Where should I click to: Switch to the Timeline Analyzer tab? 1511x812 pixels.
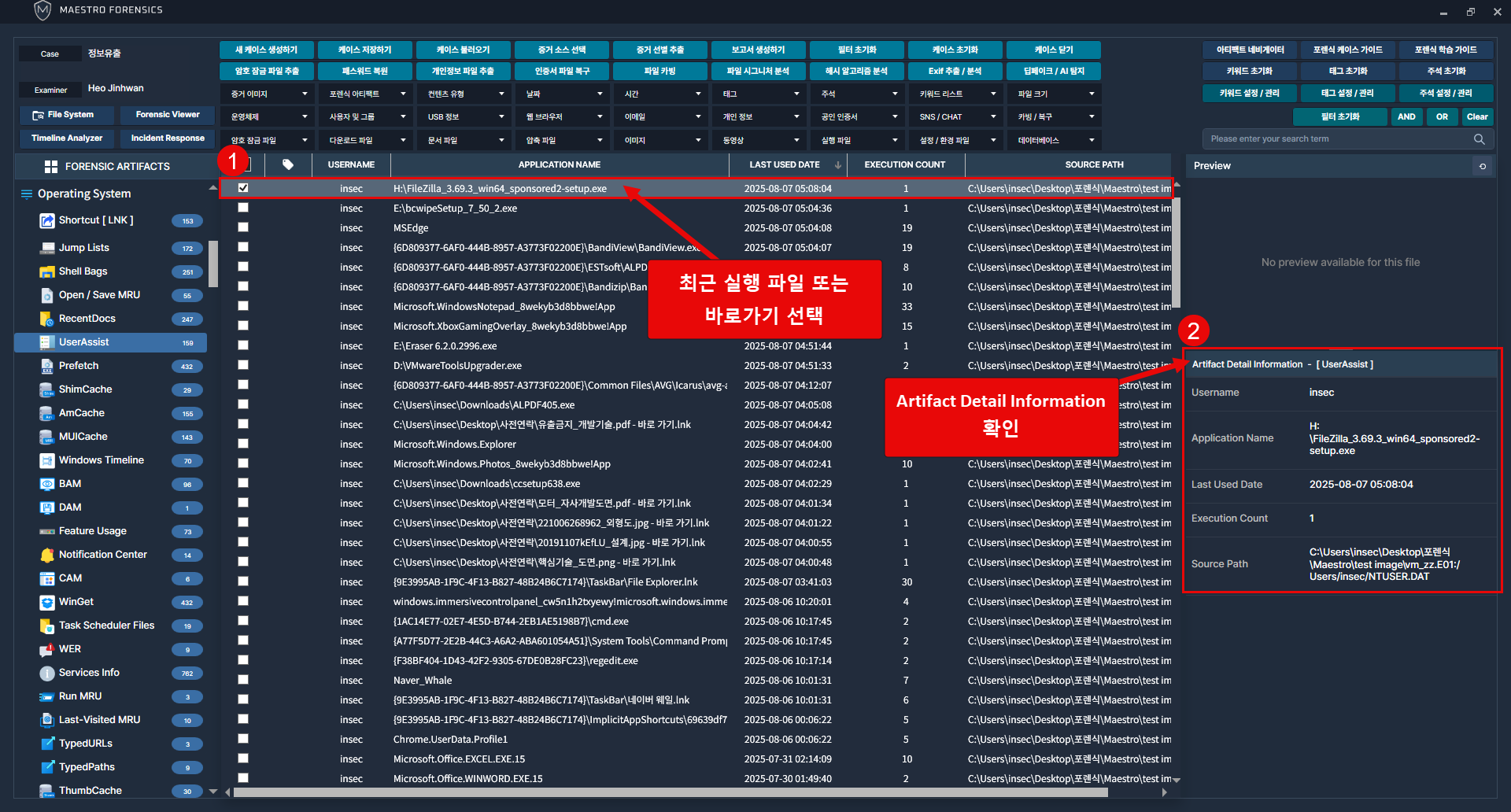click(x=67, y=138)
